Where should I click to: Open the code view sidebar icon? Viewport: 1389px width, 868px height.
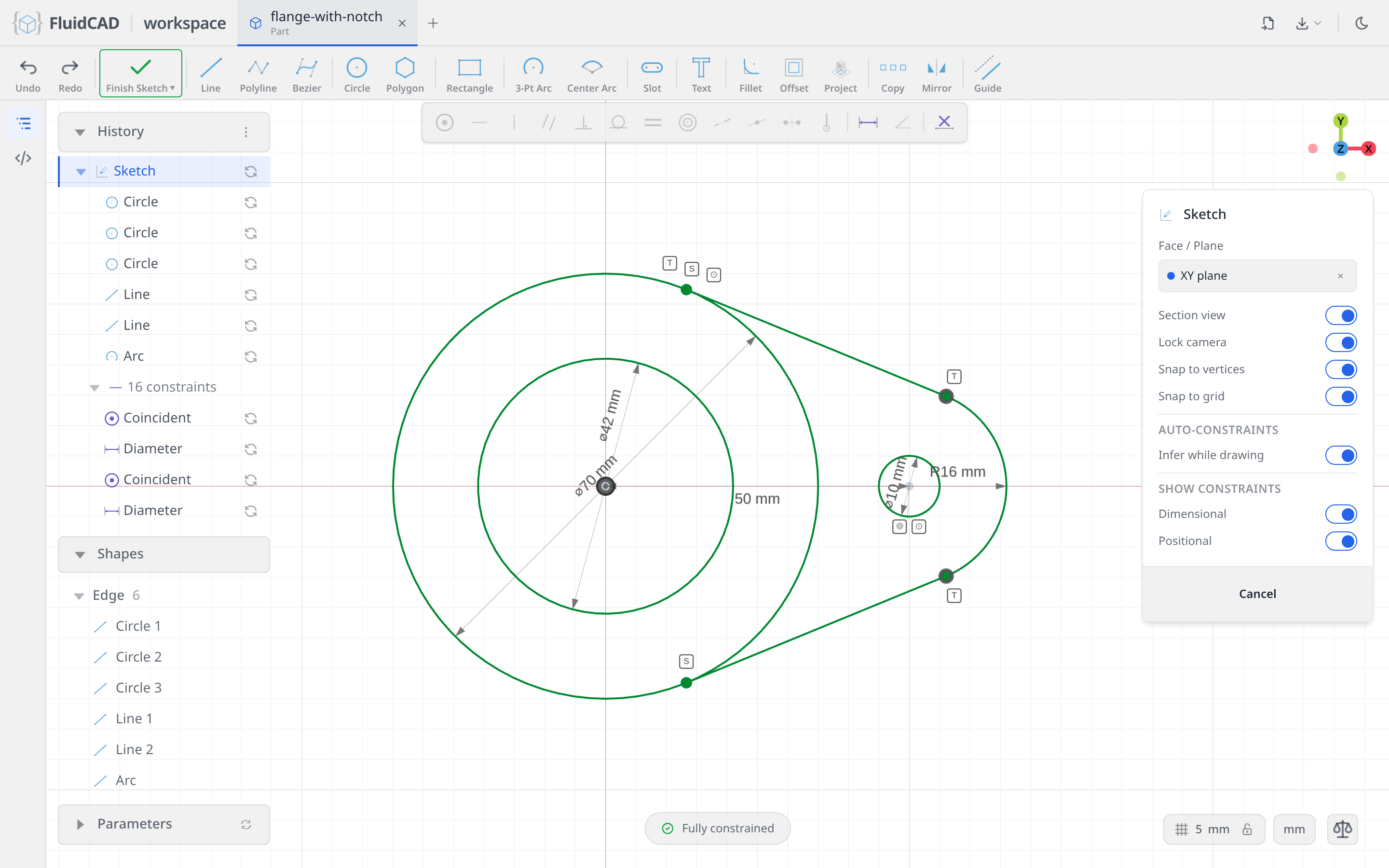[24, 158]
